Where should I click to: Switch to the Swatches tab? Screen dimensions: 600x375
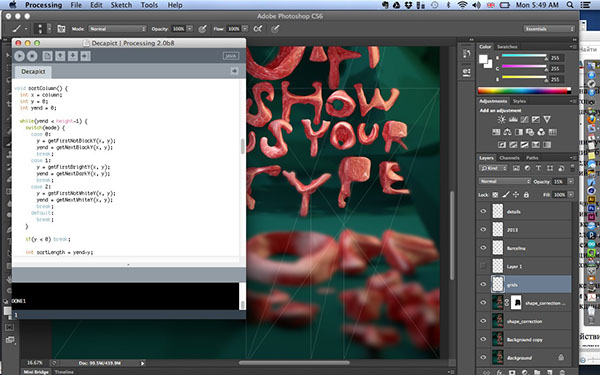click(x=507, y=47)
